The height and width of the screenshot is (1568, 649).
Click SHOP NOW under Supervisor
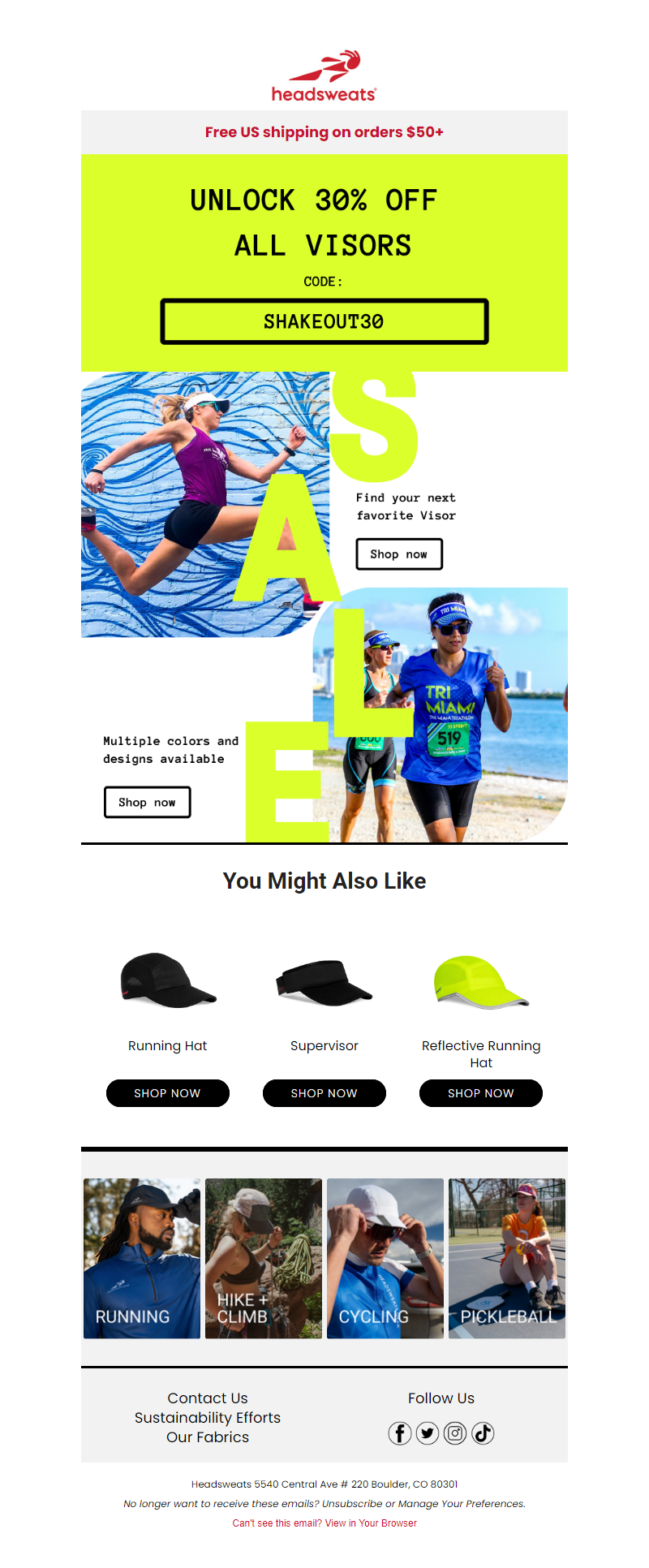pyautogui.click(x=324, y=1093)
